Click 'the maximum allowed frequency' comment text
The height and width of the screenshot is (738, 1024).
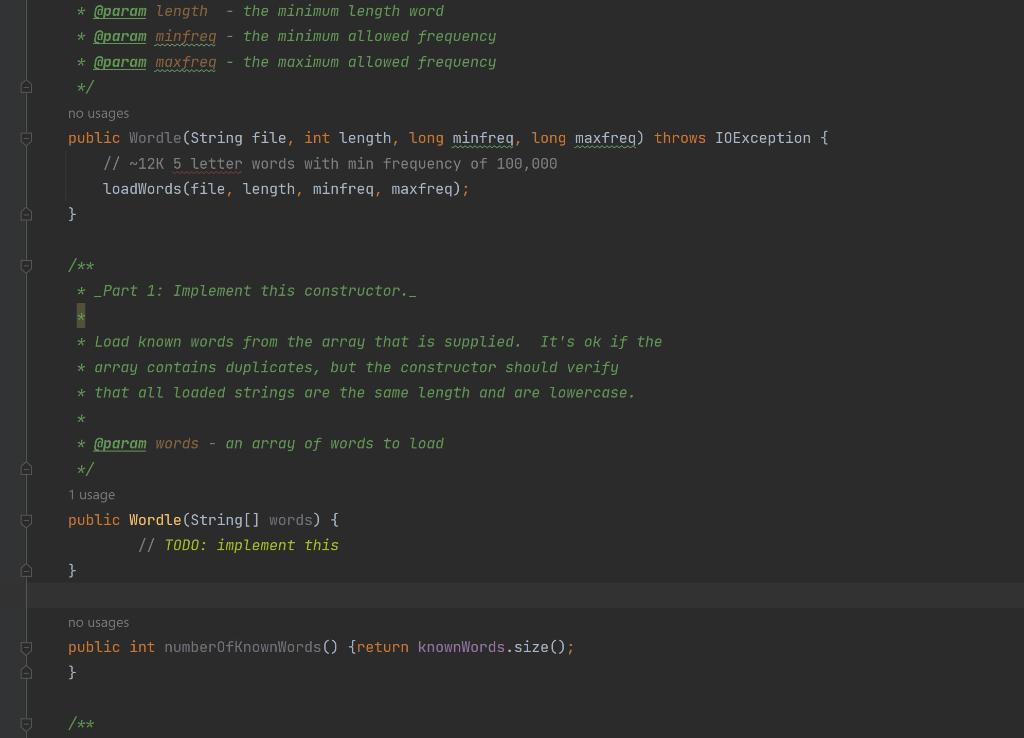coord(369,62)
